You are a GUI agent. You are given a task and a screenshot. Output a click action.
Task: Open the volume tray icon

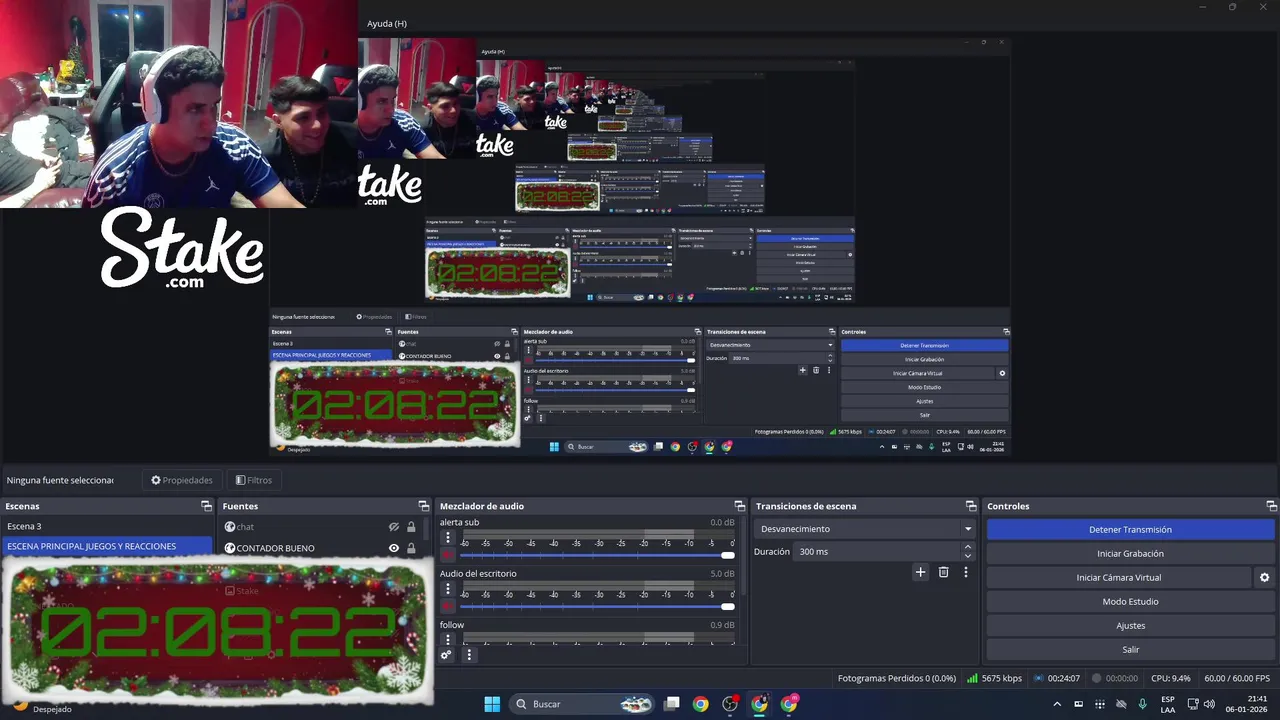(1210, 704)
